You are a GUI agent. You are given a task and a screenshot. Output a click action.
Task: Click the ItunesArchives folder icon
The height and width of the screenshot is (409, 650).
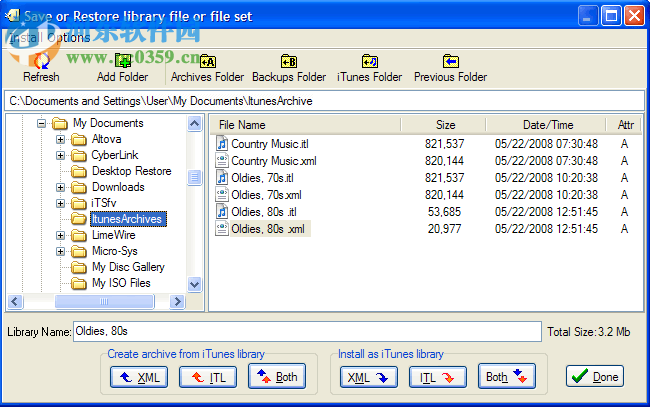78,219
